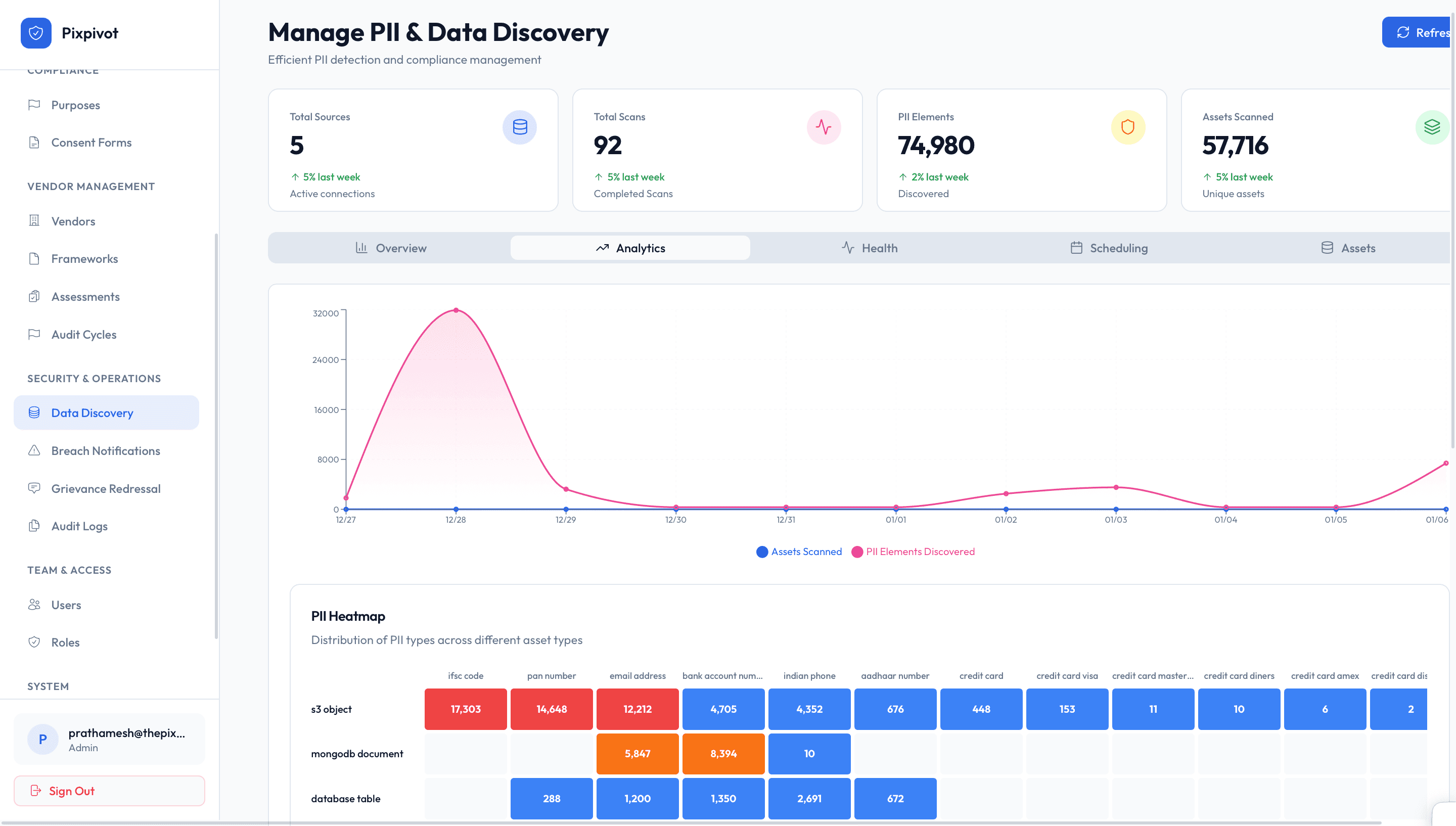Image resolution: width=1456 pixels, height=826 pixels.
Task: Click the Vendors building icon in sidebar
Action: [34, 221]
